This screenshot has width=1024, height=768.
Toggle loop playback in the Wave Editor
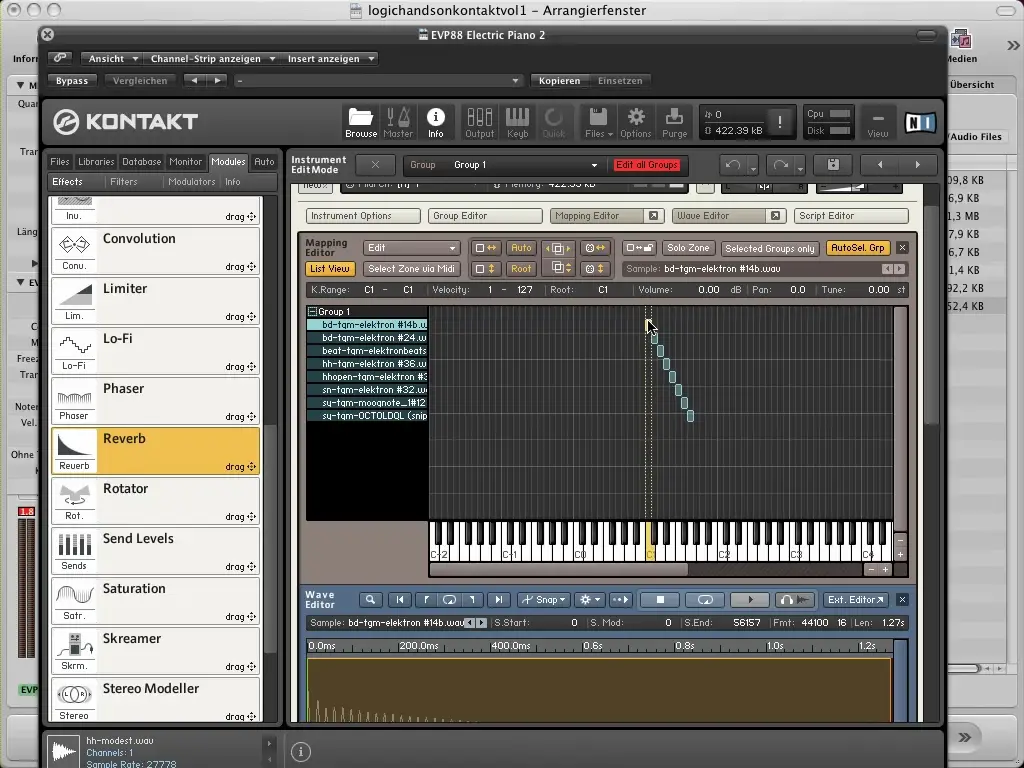coord(705,600)
